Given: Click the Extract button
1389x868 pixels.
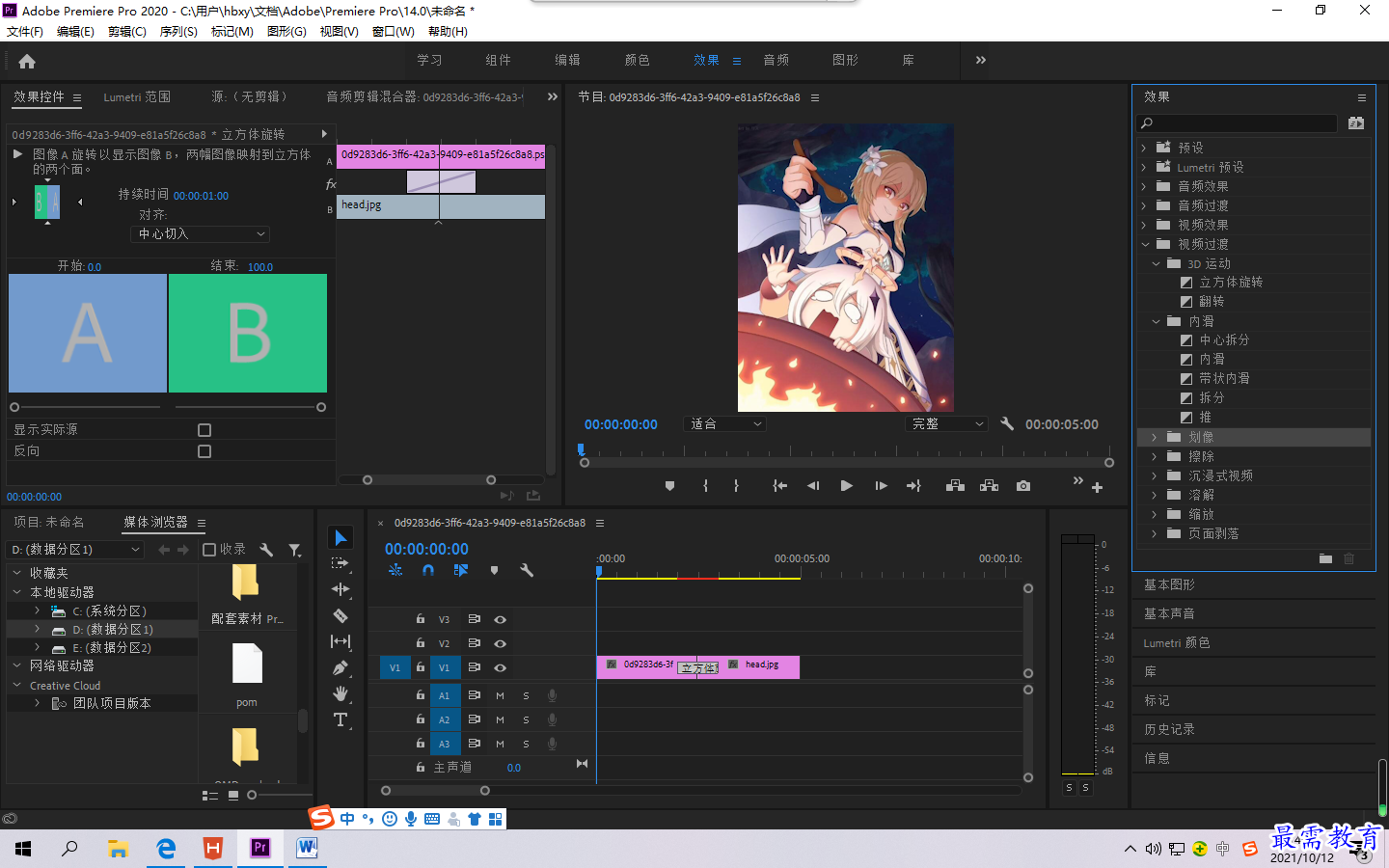Looking at the screenshot, I should click(989, 486).
